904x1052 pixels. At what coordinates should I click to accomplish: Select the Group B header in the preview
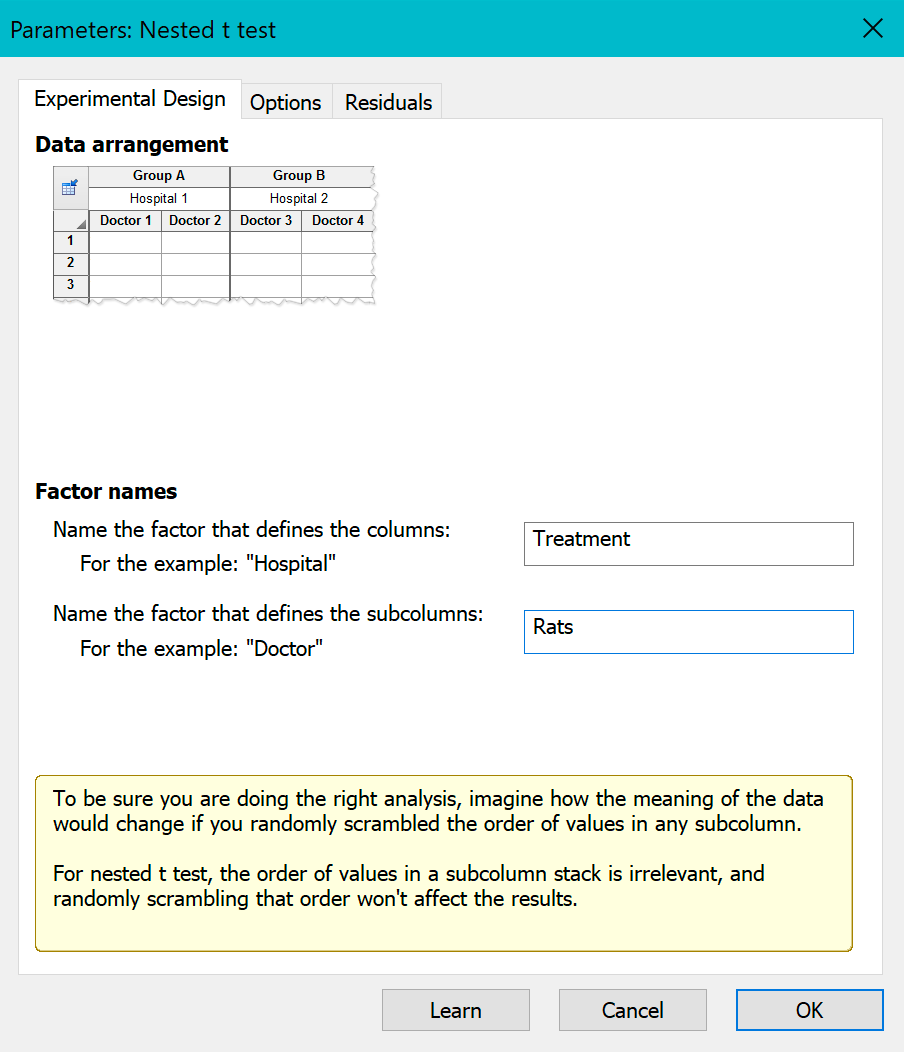click(x=299, y=176)
